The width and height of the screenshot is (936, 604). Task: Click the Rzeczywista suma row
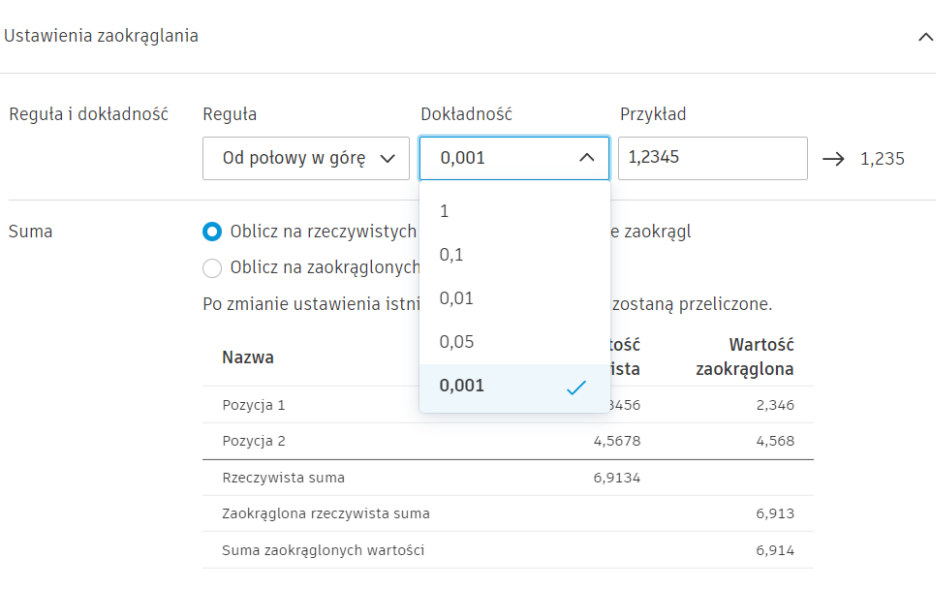(x=282, y=478)
